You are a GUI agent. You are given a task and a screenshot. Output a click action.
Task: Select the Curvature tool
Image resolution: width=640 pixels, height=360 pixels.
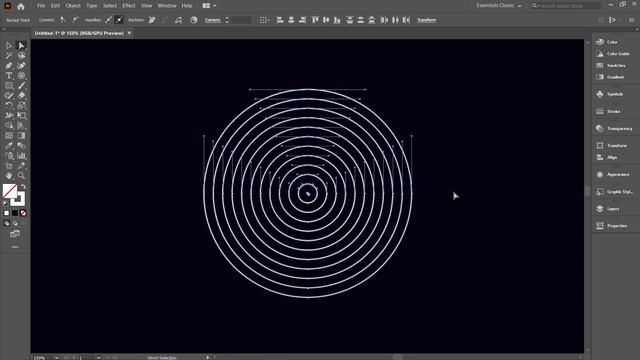(21, 65)
